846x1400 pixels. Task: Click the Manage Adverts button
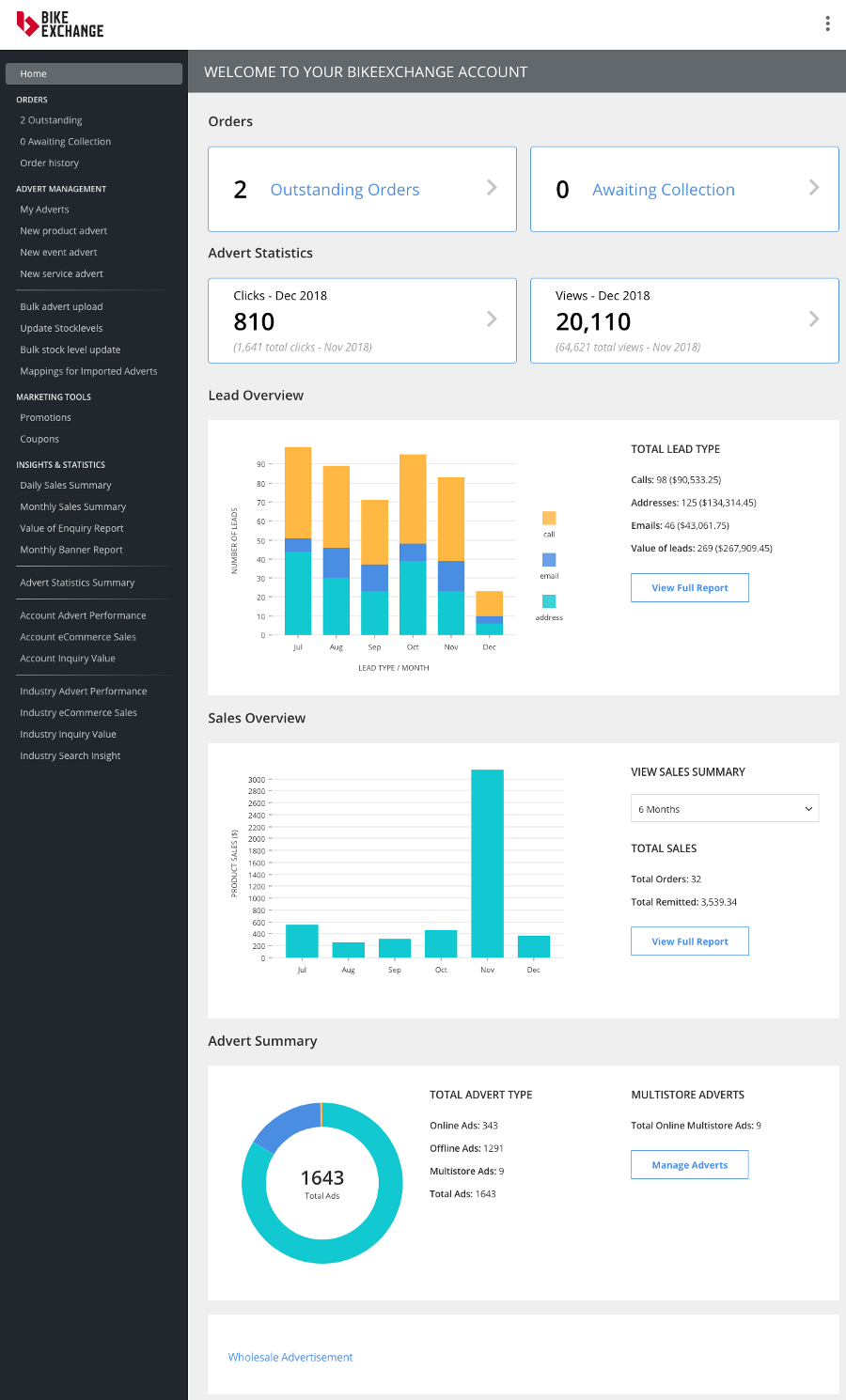(x=690, y=1165)
